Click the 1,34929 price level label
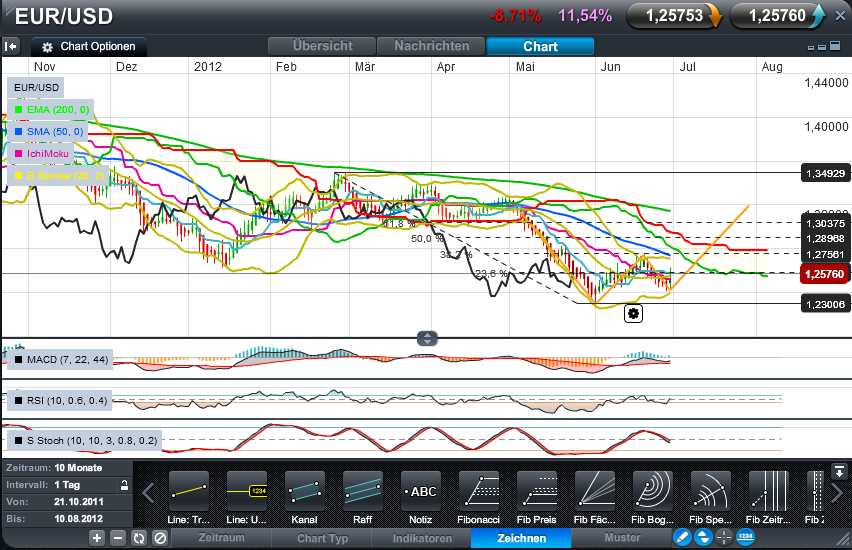The image size is (852, 550). [x=825, y=173]
